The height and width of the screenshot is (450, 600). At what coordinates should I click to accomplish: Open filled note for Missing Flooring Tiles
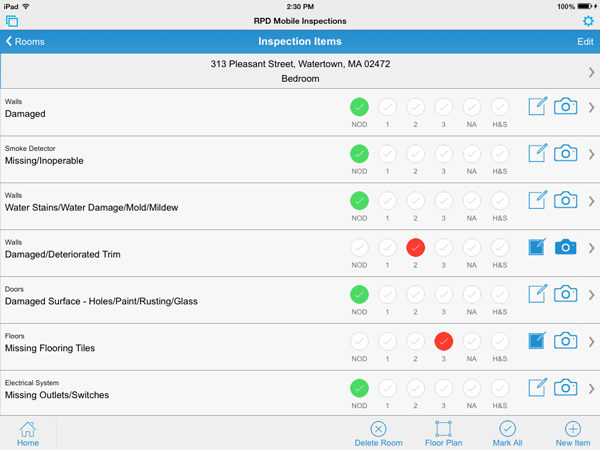[x=538, y=341]
